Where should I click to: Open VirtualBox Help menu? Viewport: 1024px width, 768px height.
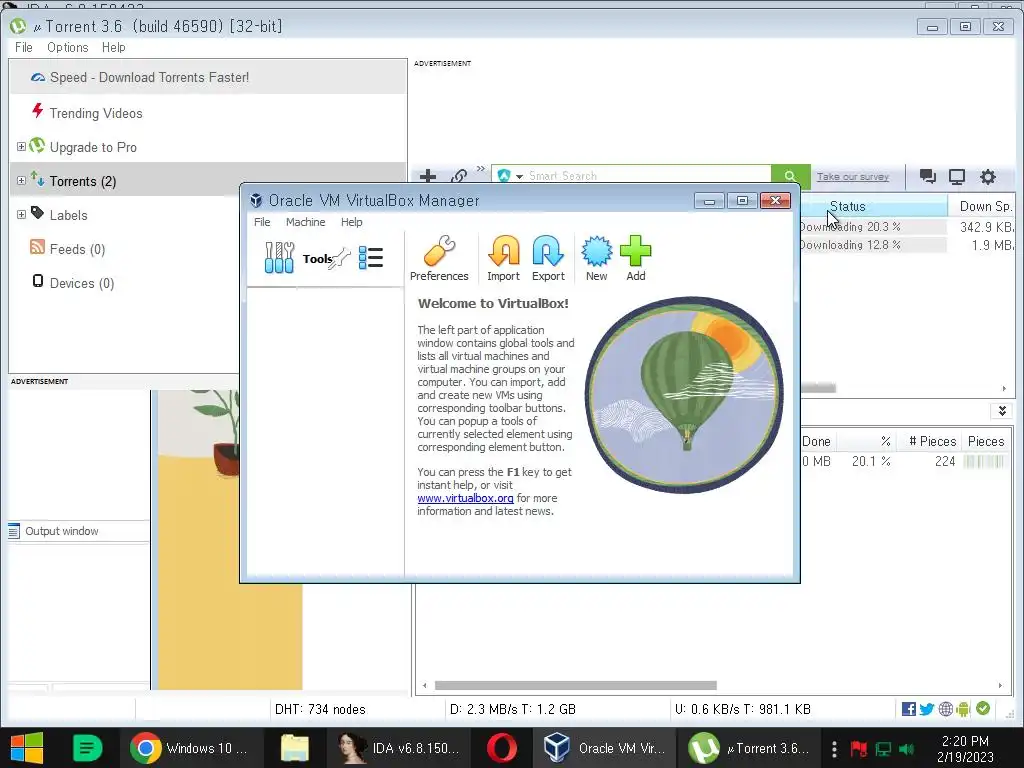(351, 222)
